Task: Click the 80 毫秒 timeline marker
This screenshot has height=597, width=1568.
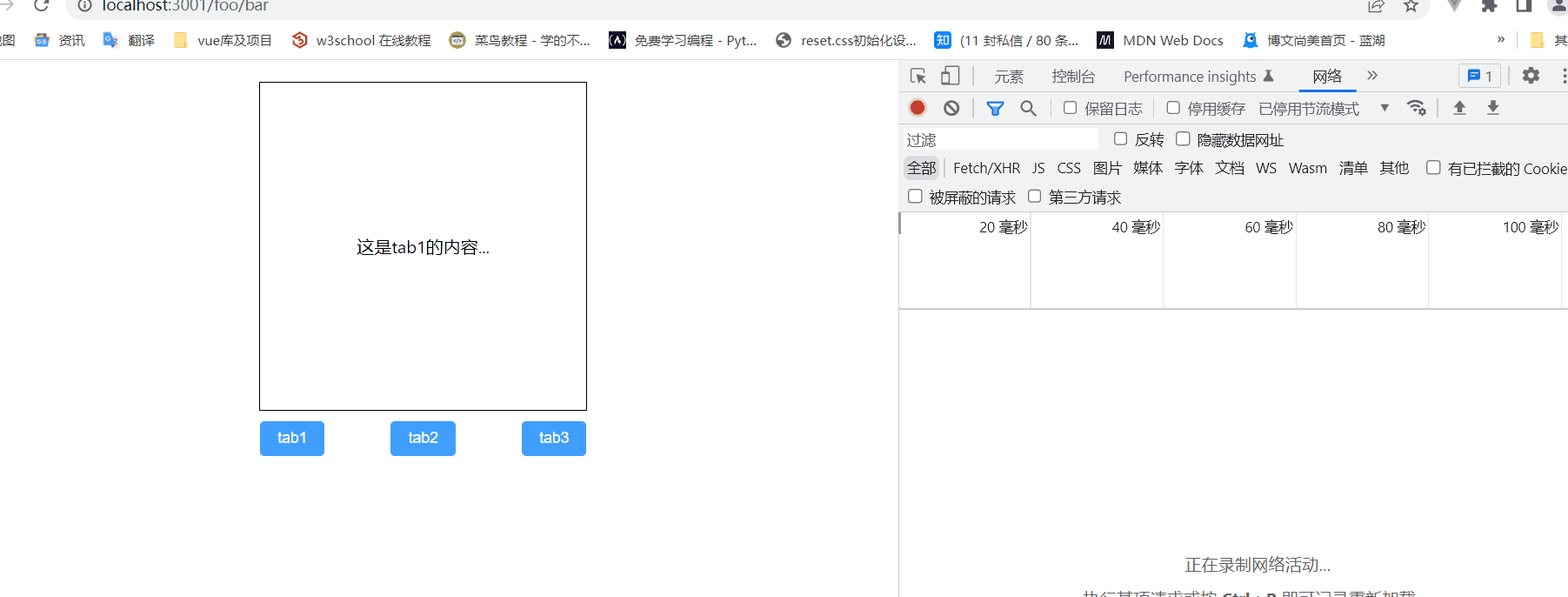Action: pyautogui.click(x=1401, y=227)
